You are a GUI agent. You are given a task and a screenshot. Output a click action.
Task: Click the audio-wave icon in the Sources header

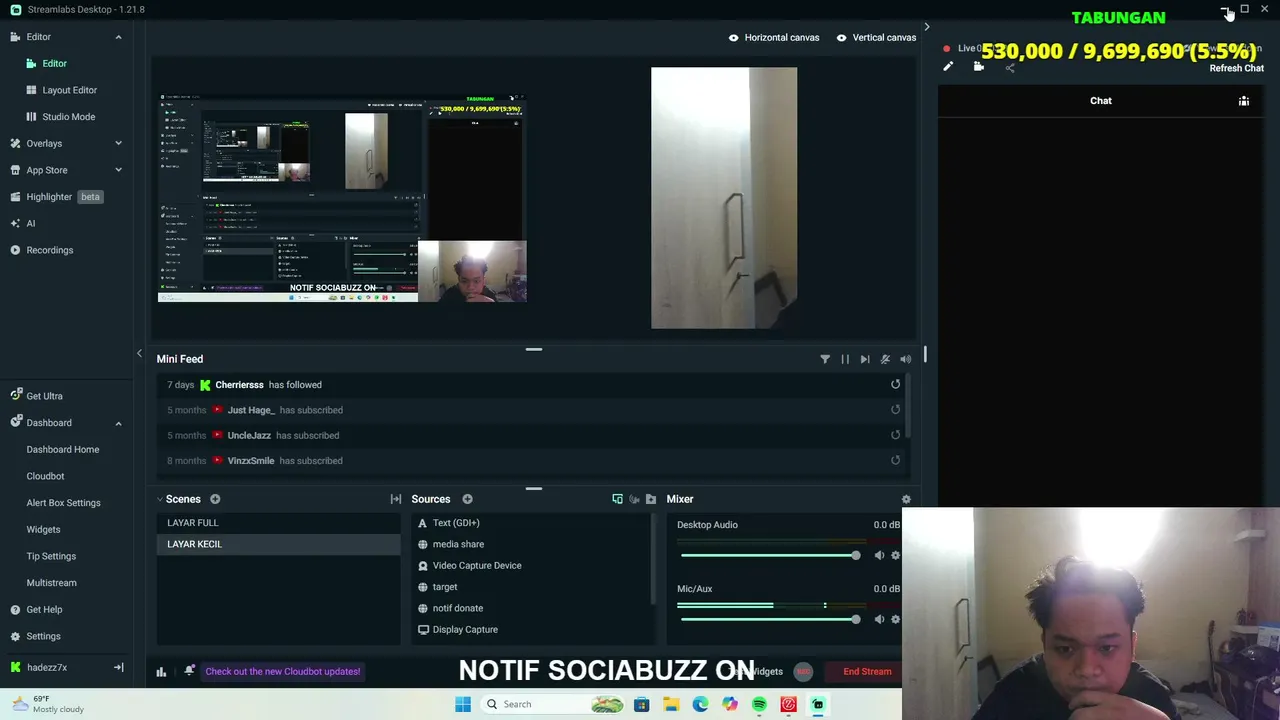pyautogui.click(x=634, y=499)
